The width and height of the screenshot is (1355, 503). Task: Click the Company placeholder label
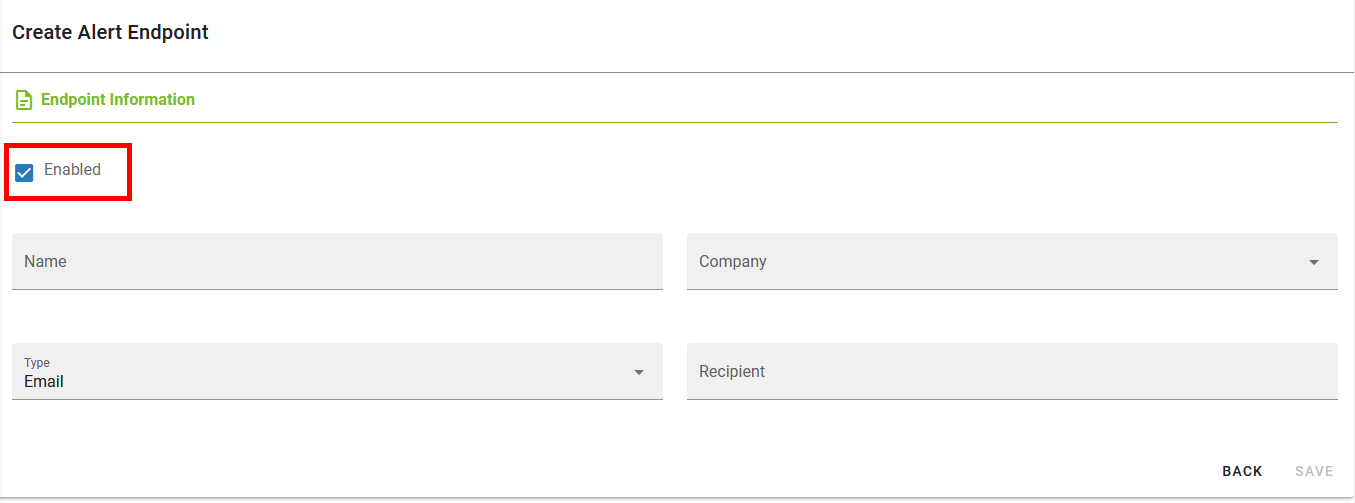coord(733,262)
